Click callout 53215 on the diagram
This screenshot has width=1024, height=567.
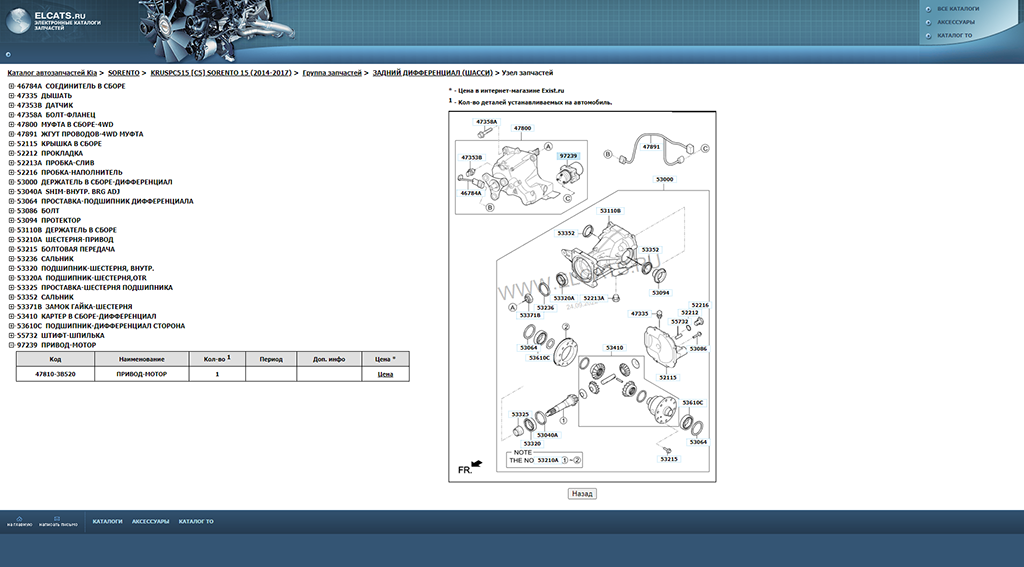pyautogui.click(x=668, y=459)
